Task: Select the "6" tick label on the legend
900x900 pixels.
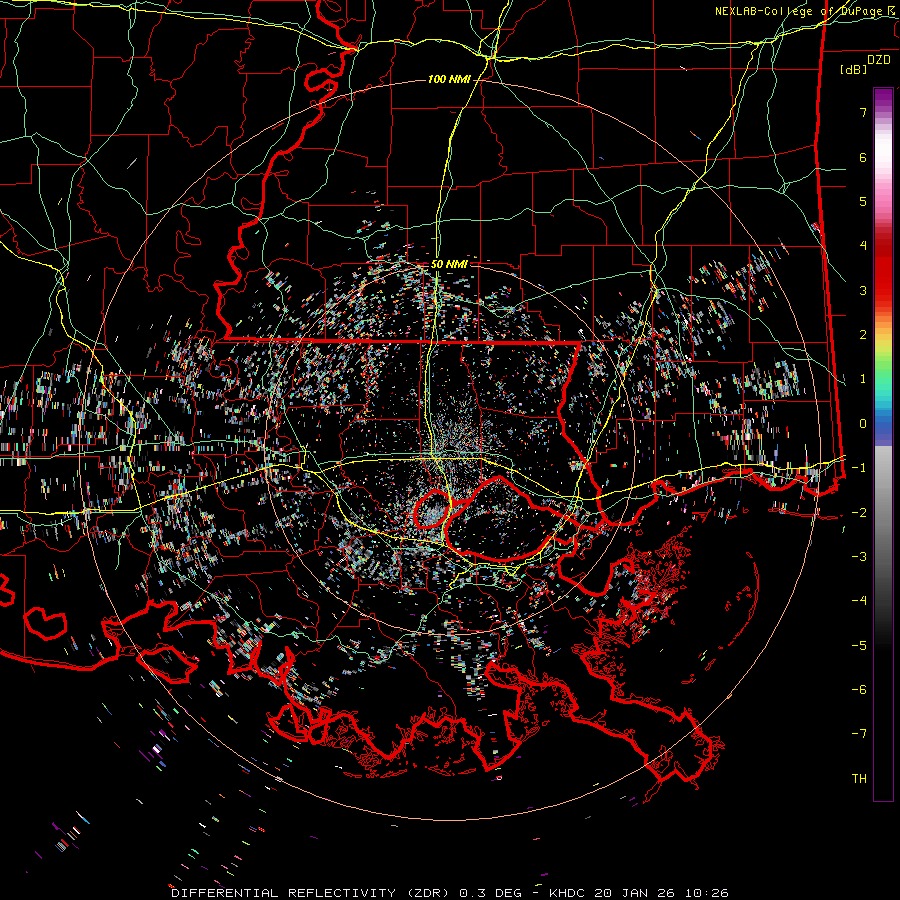Action: coord(863,157)
